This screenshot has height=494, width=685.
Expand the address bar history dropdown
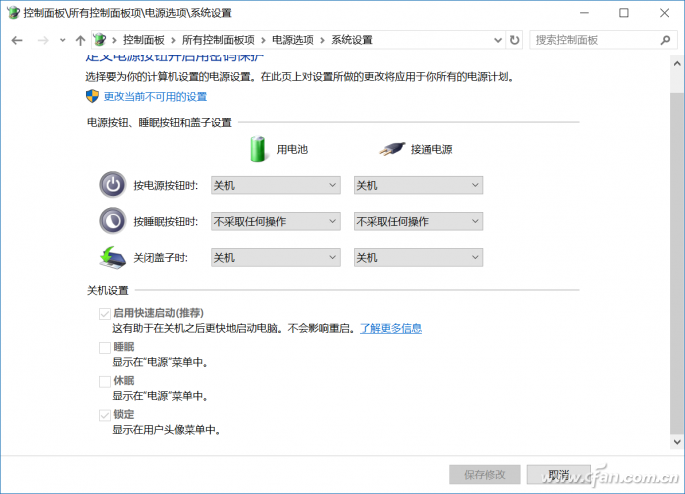click(x=498, y=40)
